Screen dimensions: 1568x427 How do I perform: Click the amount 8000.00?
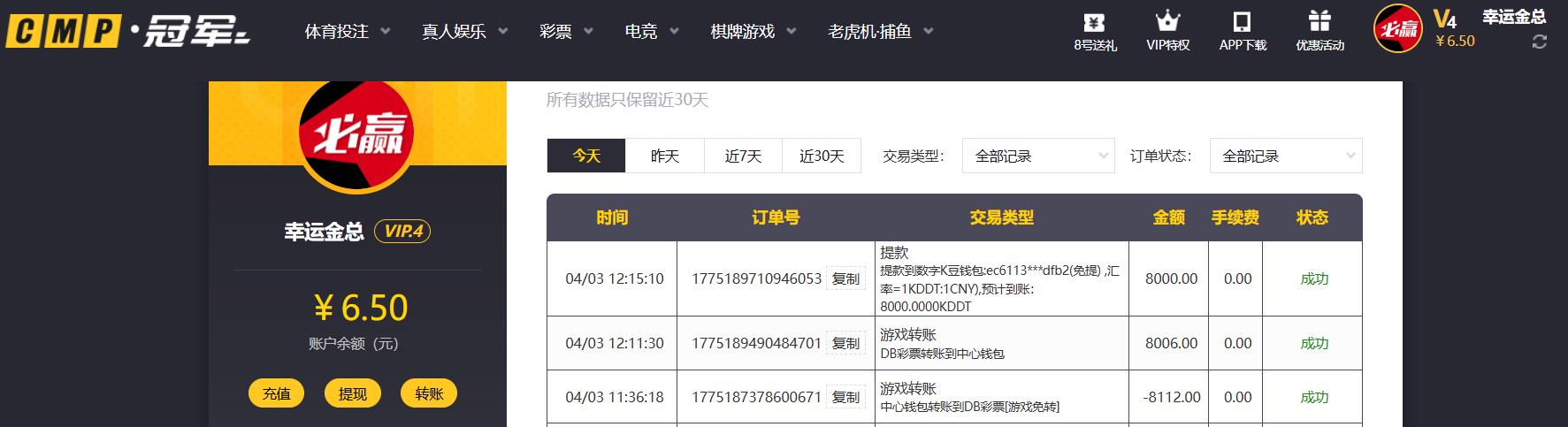pyautogui.click(x=1171, y=278)
